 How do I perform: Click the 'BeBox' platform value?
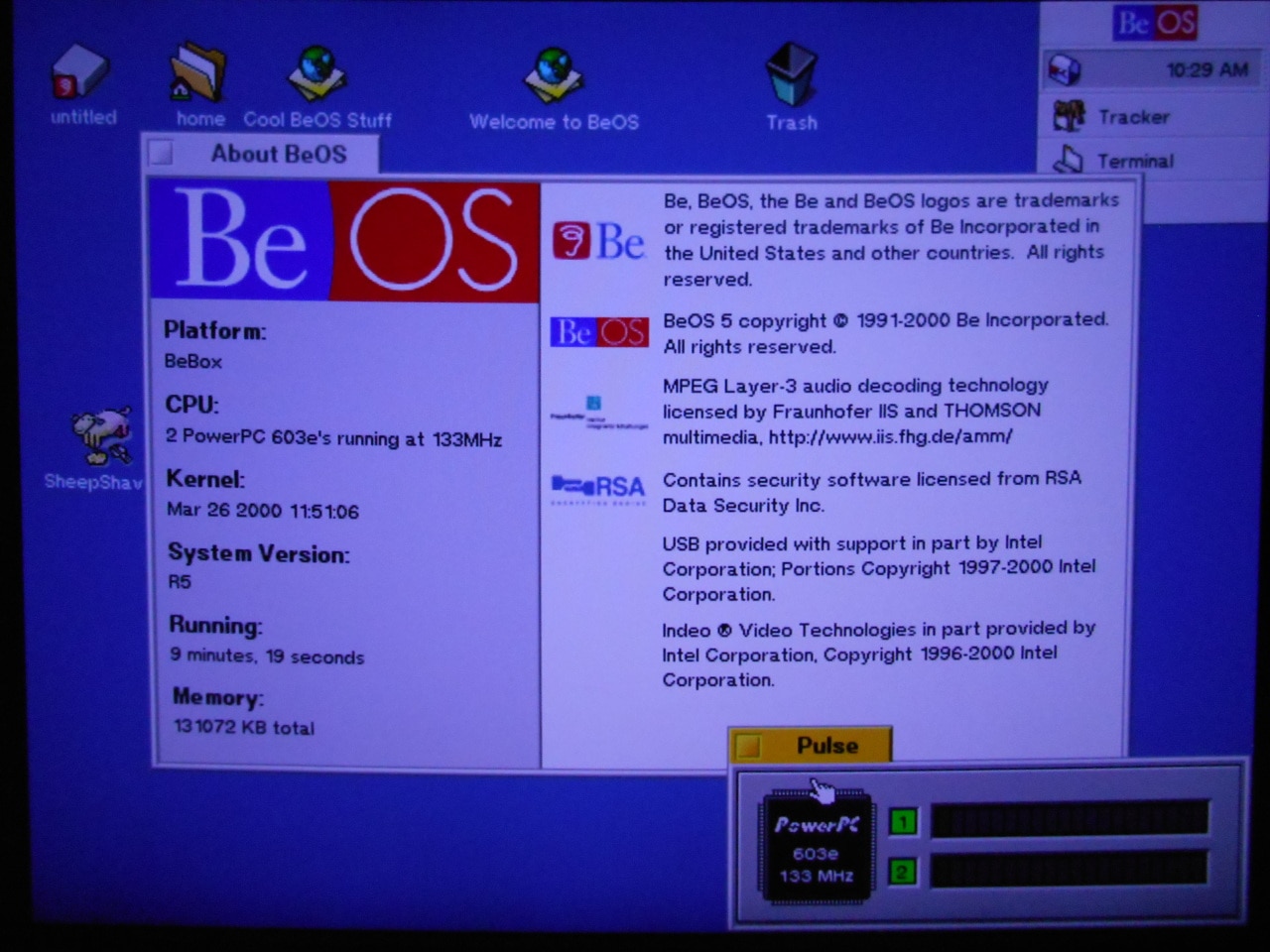[x=193, y=362]
